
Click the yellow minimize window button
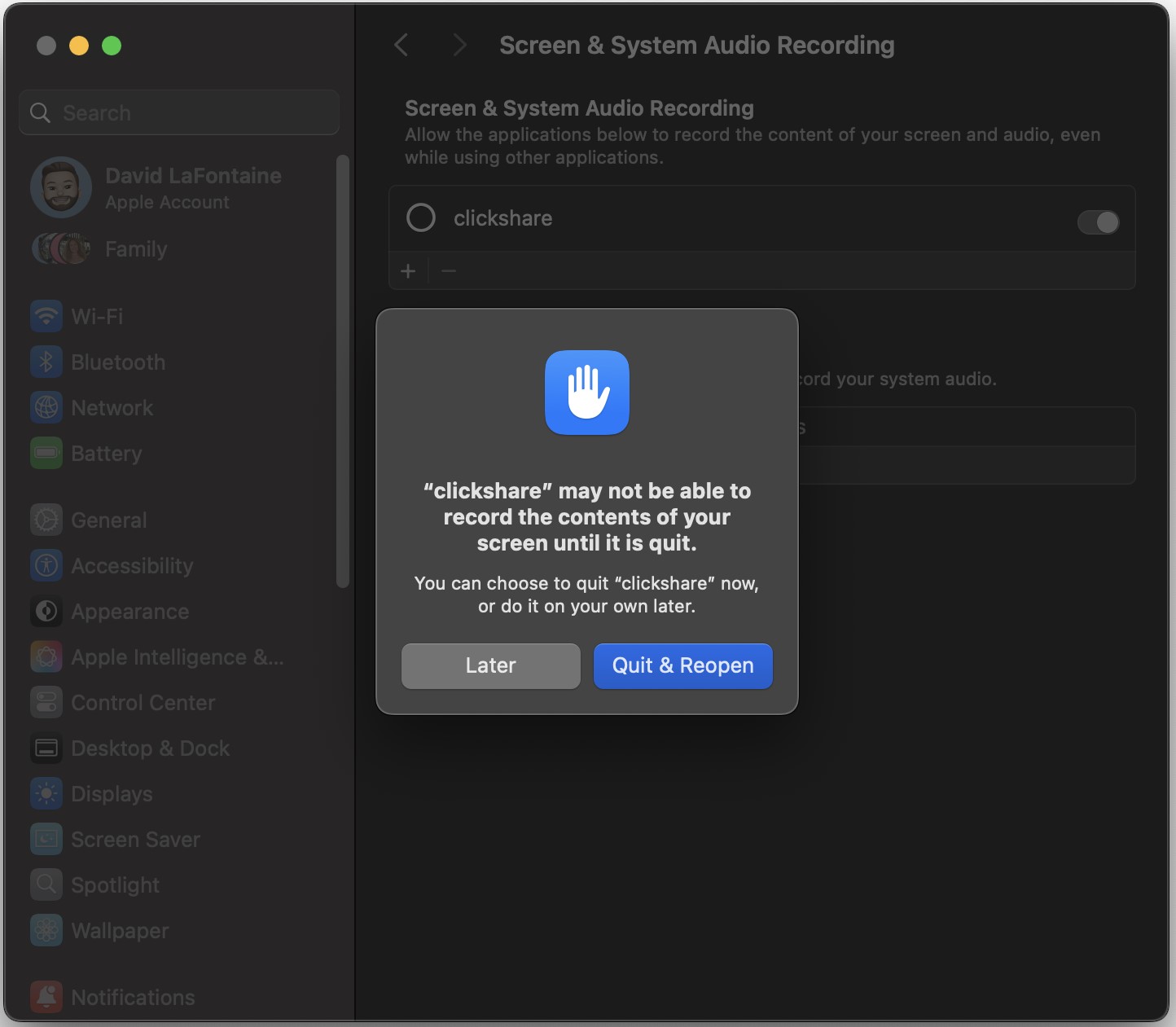point(79,46)
